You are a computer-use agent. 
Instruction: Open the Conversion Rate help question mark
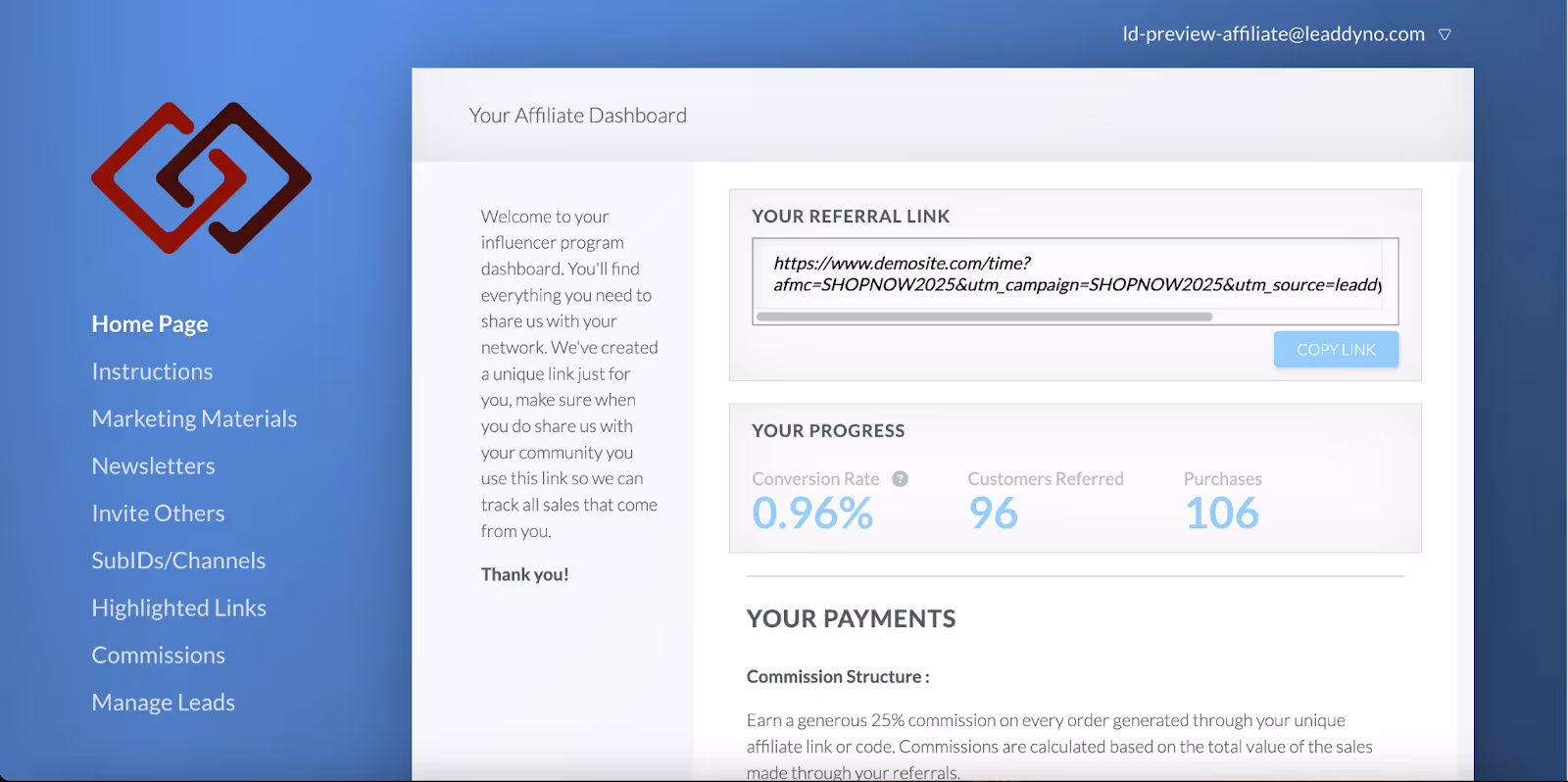[x=900, y=479]
